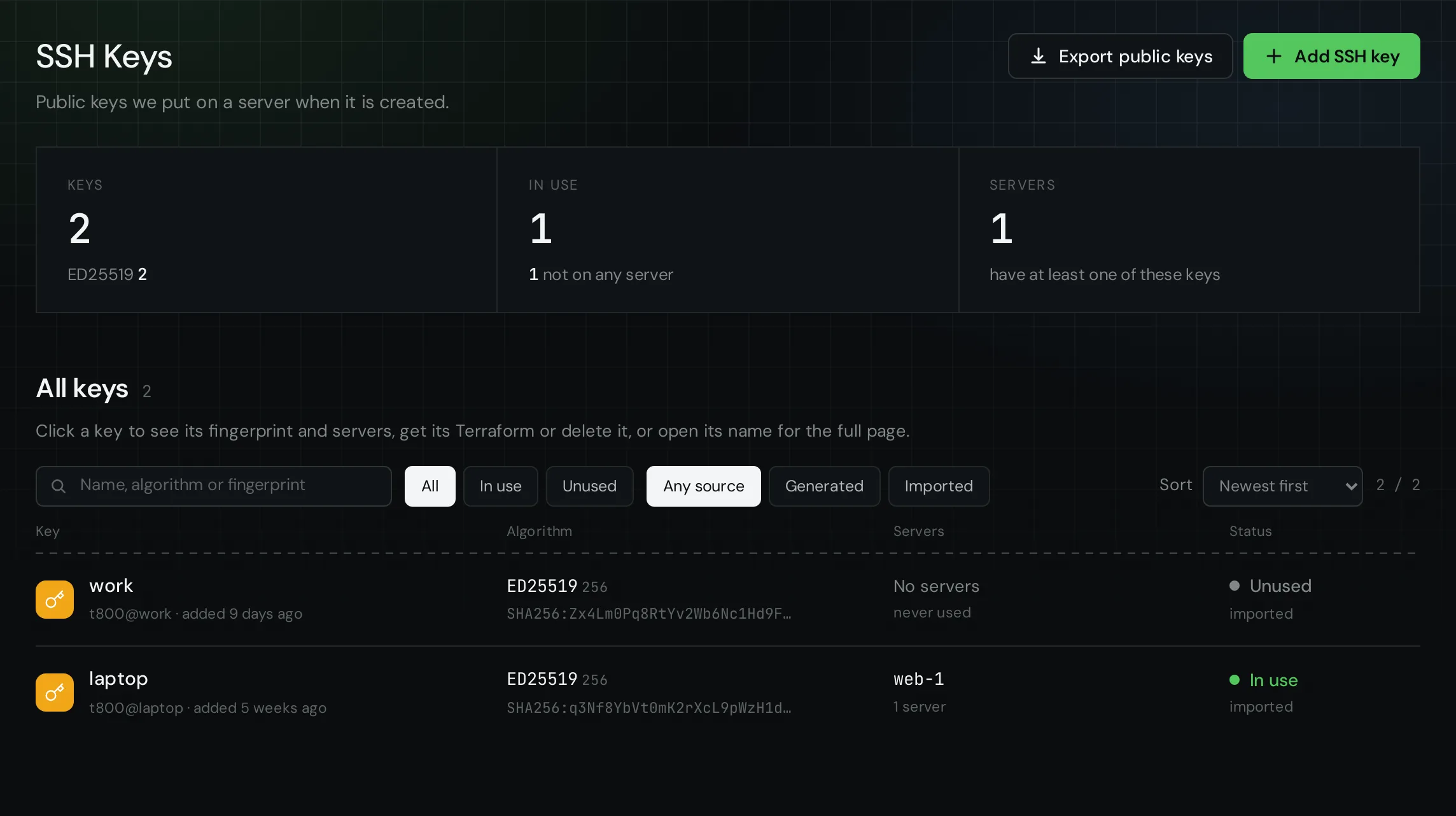
Task: Click fingerprint SHA256:Zx4Lm0Pq8RtYv2Wb6Nc1Hd9F…
Action: [649, 614]
